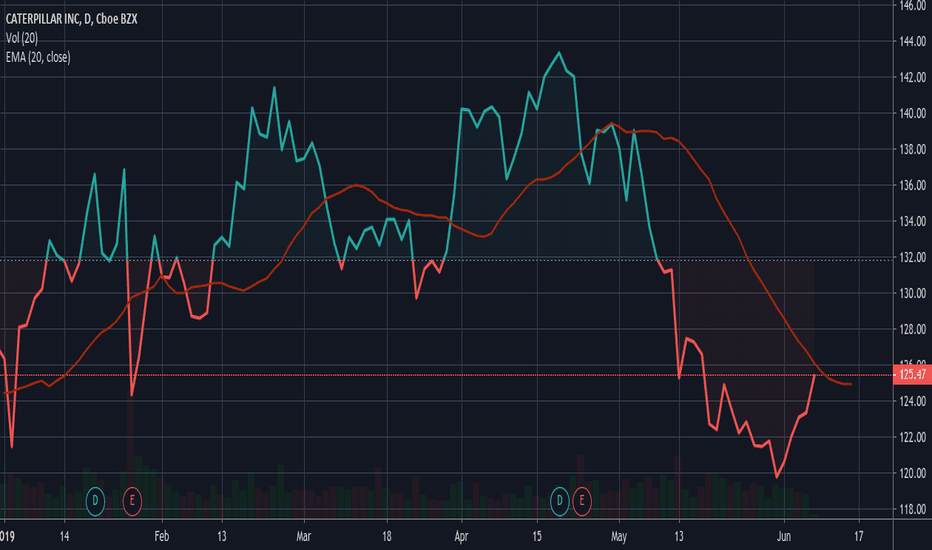Click the 118.00 price axis label

click(912, 509)
